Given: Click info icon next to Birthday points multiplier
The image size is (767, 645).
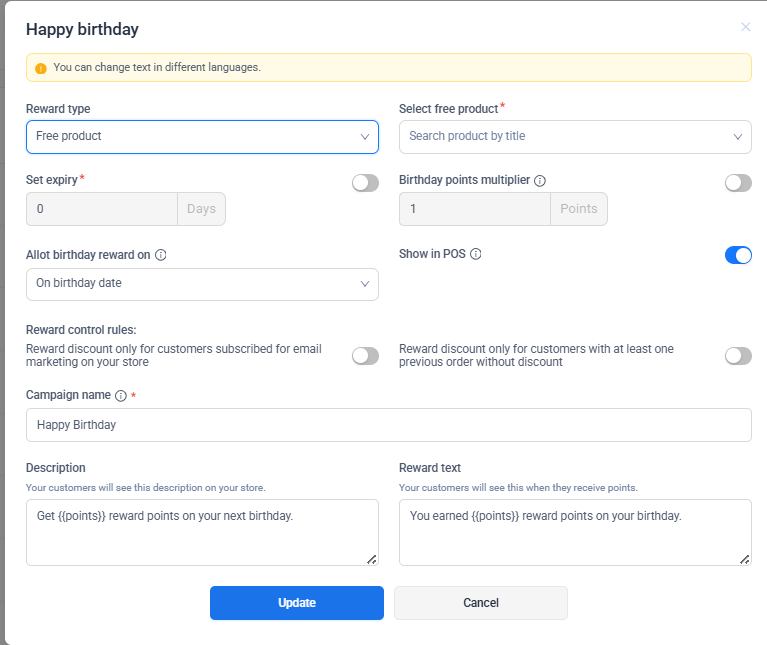Looking at the screenshot, I should tap(540, 181).
